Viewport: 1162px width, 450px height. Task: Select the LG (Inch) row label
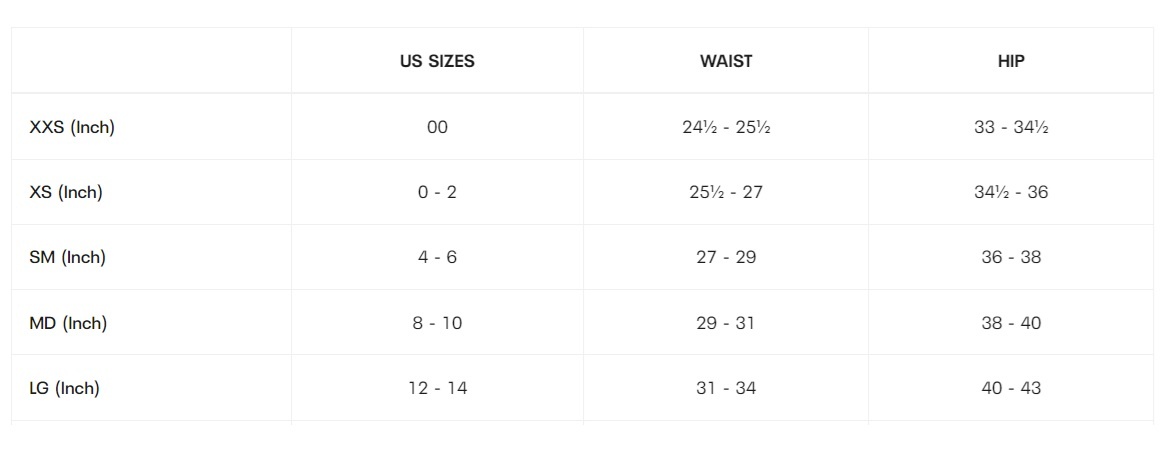click(64, 388)
